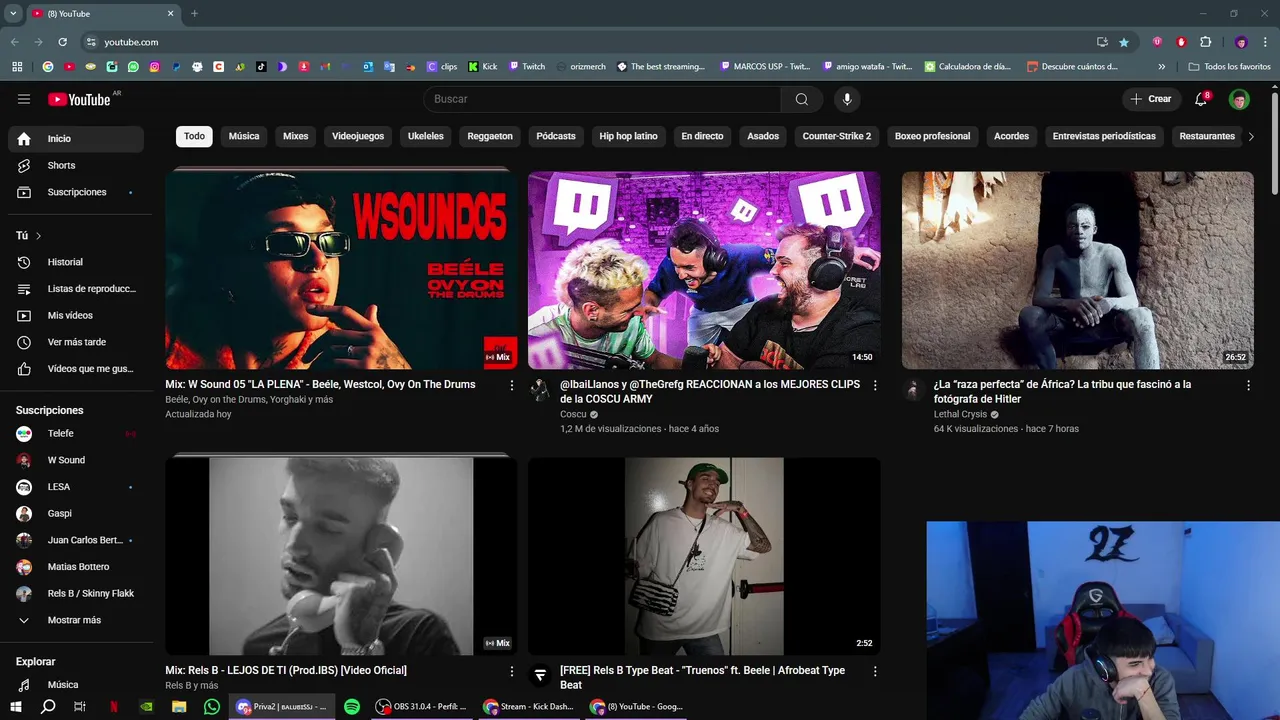1280x720 pixels.
Task: Open the Telefe subscription channel
Action: 76,433
